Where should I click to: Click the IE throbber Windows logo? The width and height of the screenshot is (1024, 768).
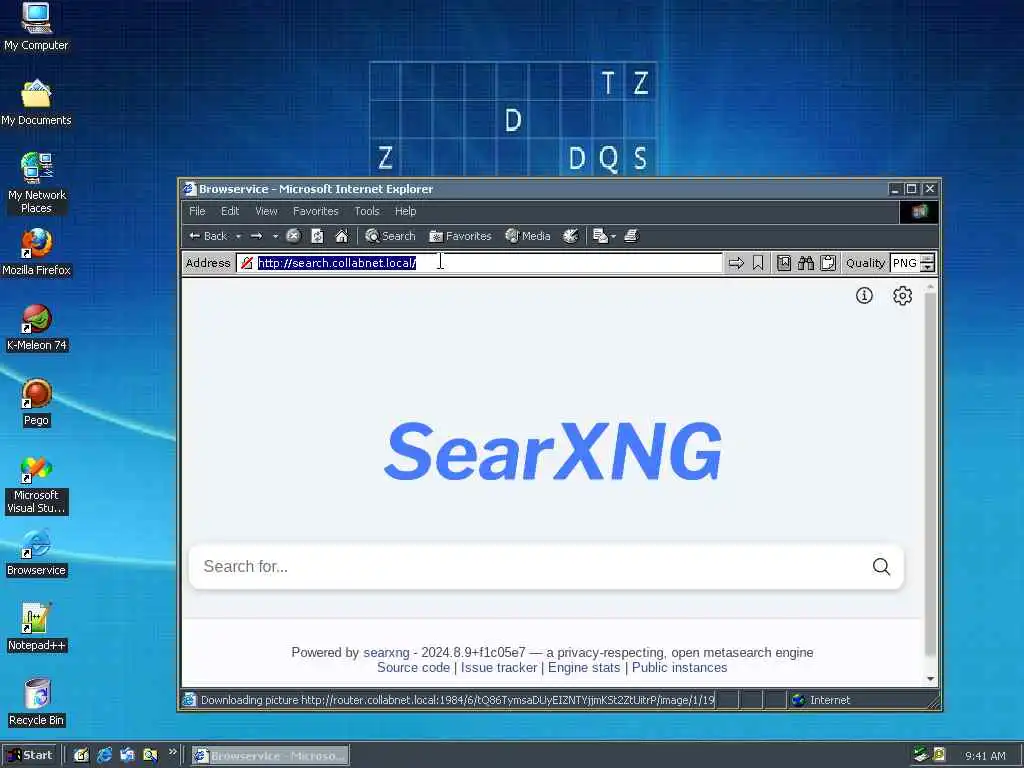click(920, 212)
